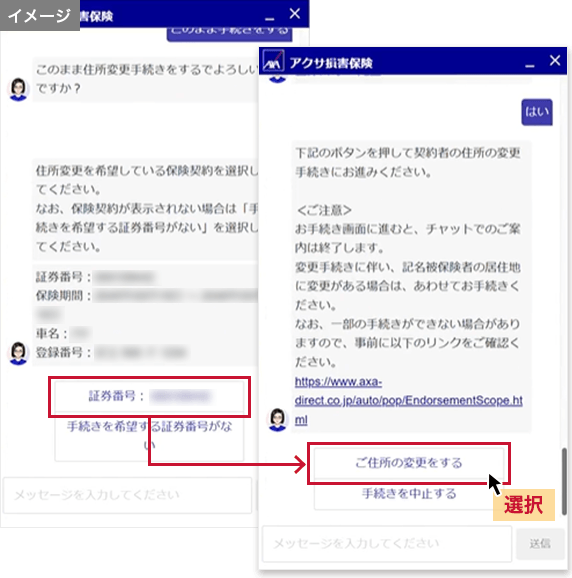
Task: Choose 手続きを中止する in the front chat
Action: point(408,494)
